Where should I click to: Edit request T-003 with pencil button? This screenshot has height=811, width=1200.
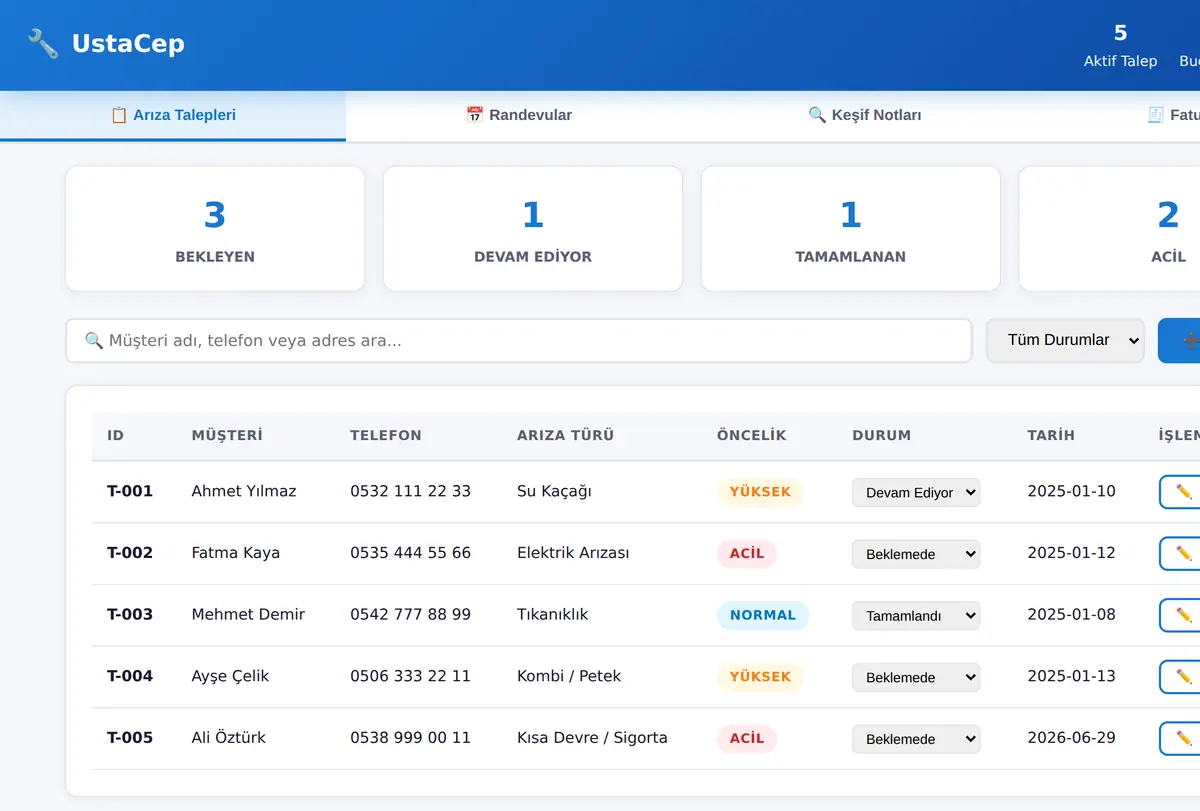tap(1182, 615)
